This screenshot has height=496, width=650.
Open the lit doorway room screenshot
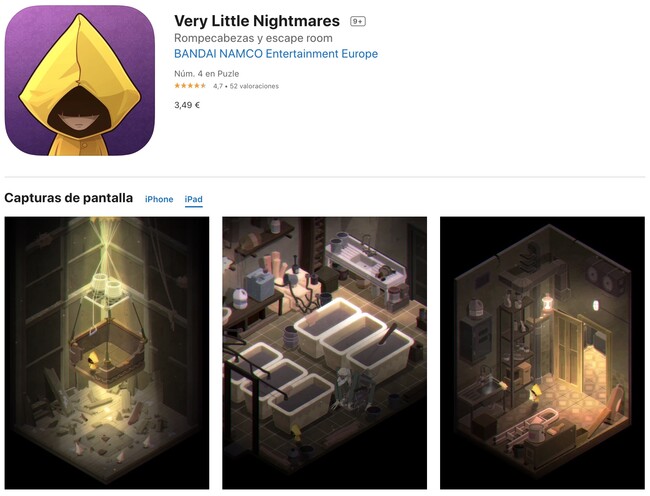542,353
